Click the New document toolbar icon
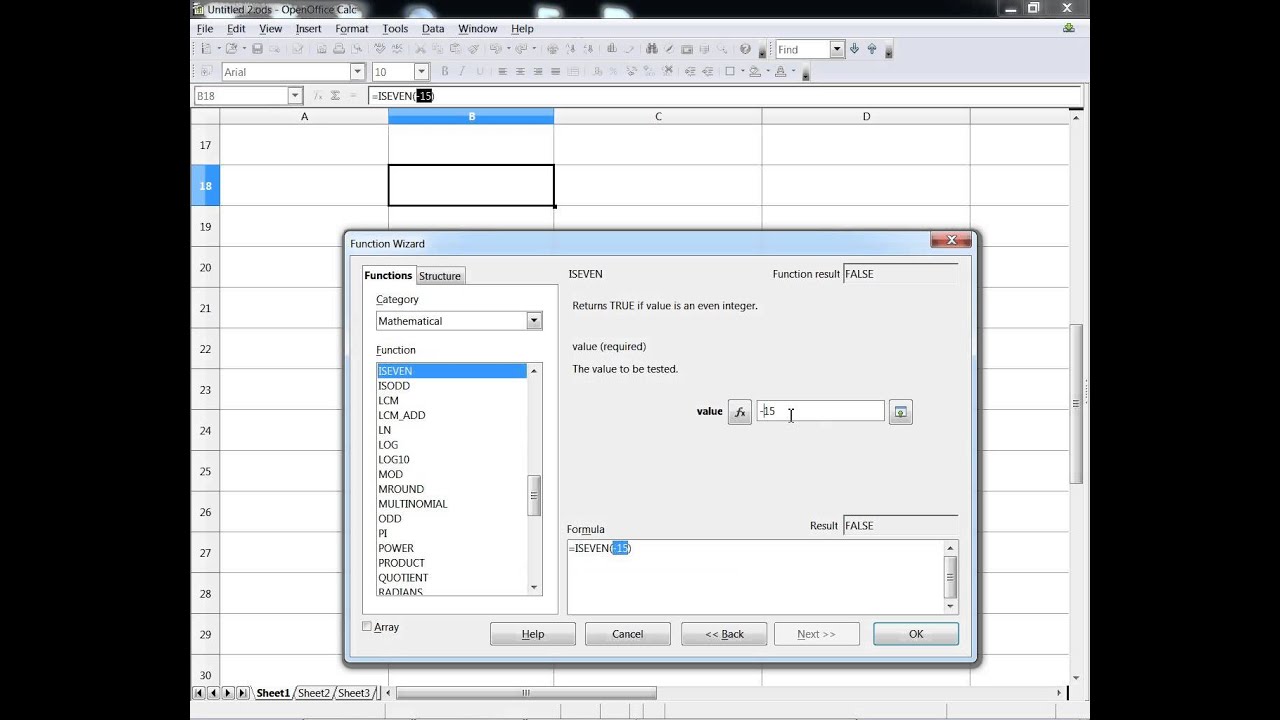 (x=206, y=49)
